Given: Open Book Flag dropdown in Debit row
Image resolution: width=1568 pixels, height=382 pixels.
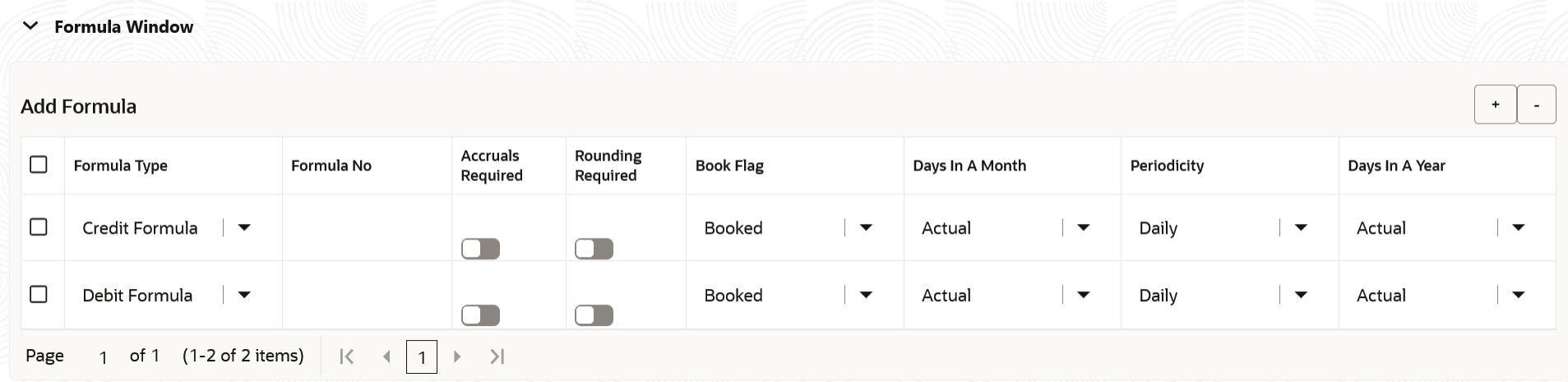Looking at the screenshot, I should click(866, 296).
